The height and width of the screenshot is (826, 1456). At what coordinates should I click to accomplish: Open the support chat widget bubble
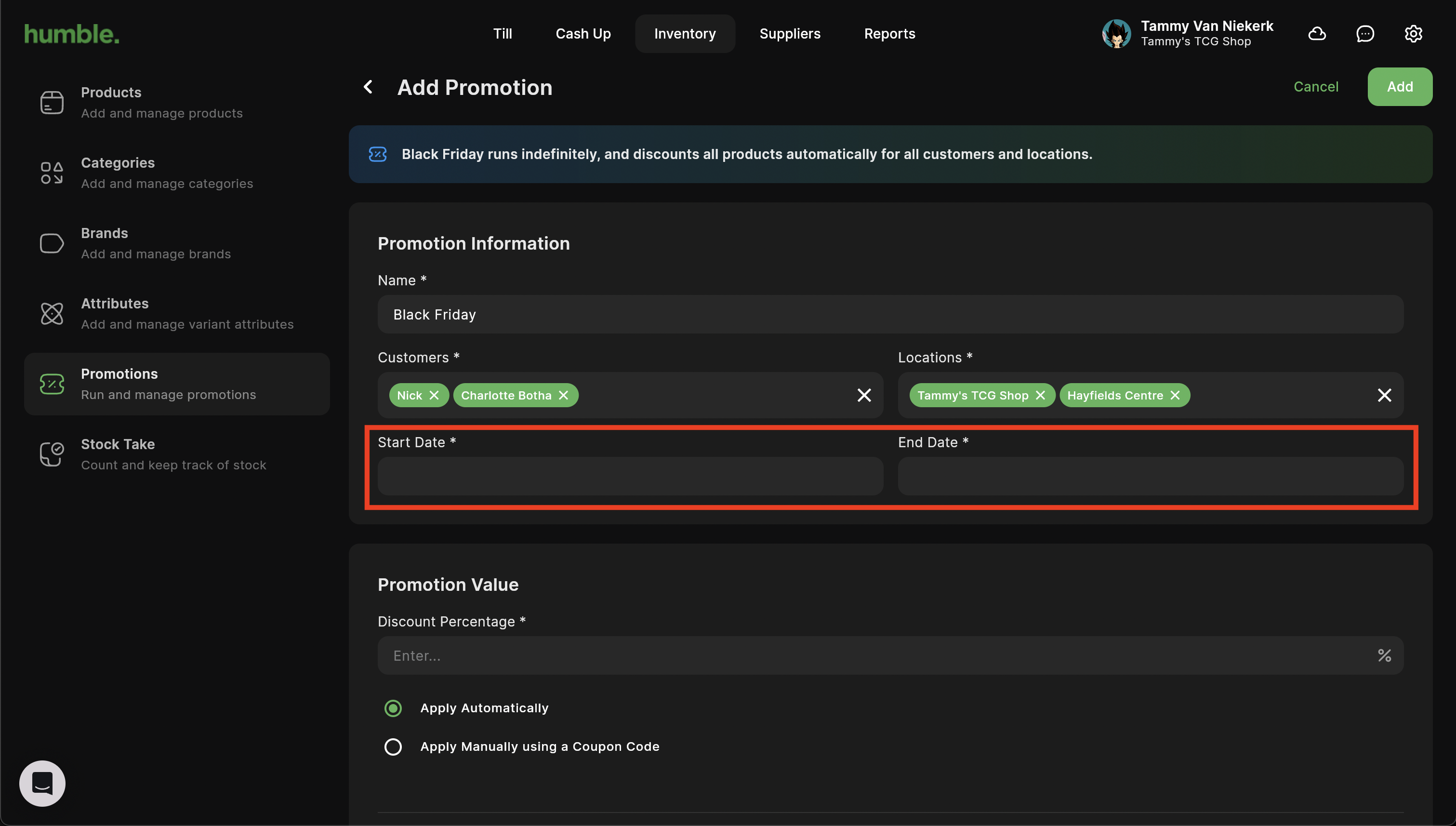point(42,784)
